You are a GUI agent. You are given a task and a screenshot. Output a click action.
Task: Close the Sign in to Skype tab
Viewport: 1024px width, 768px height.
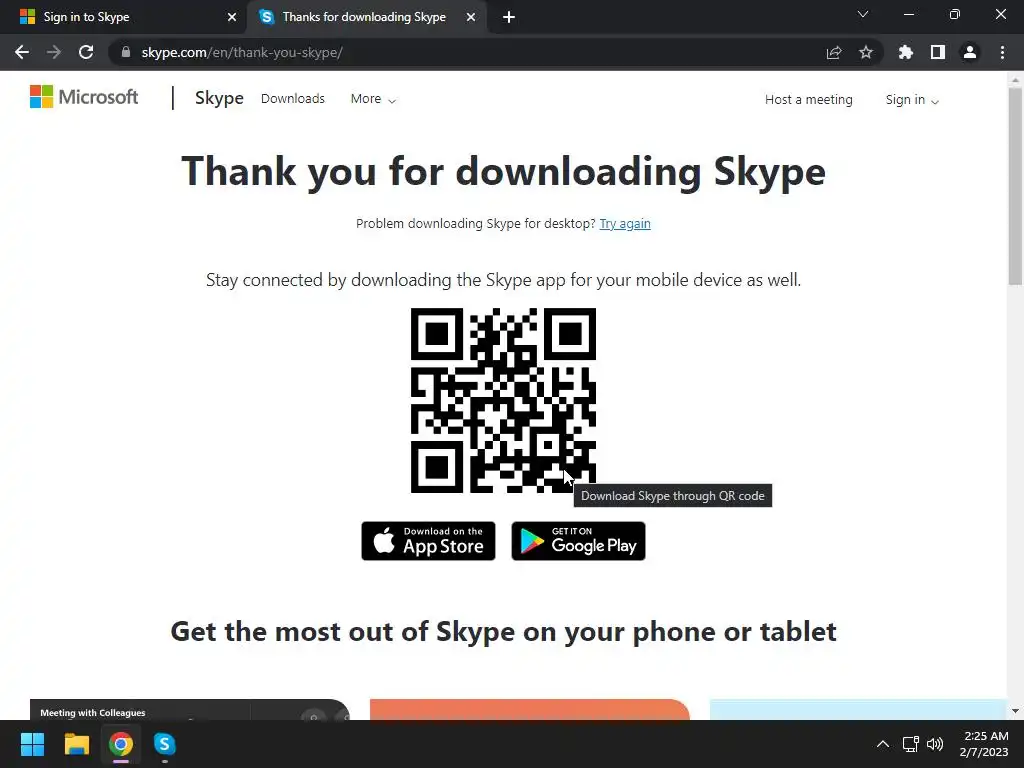pos(232,17)
